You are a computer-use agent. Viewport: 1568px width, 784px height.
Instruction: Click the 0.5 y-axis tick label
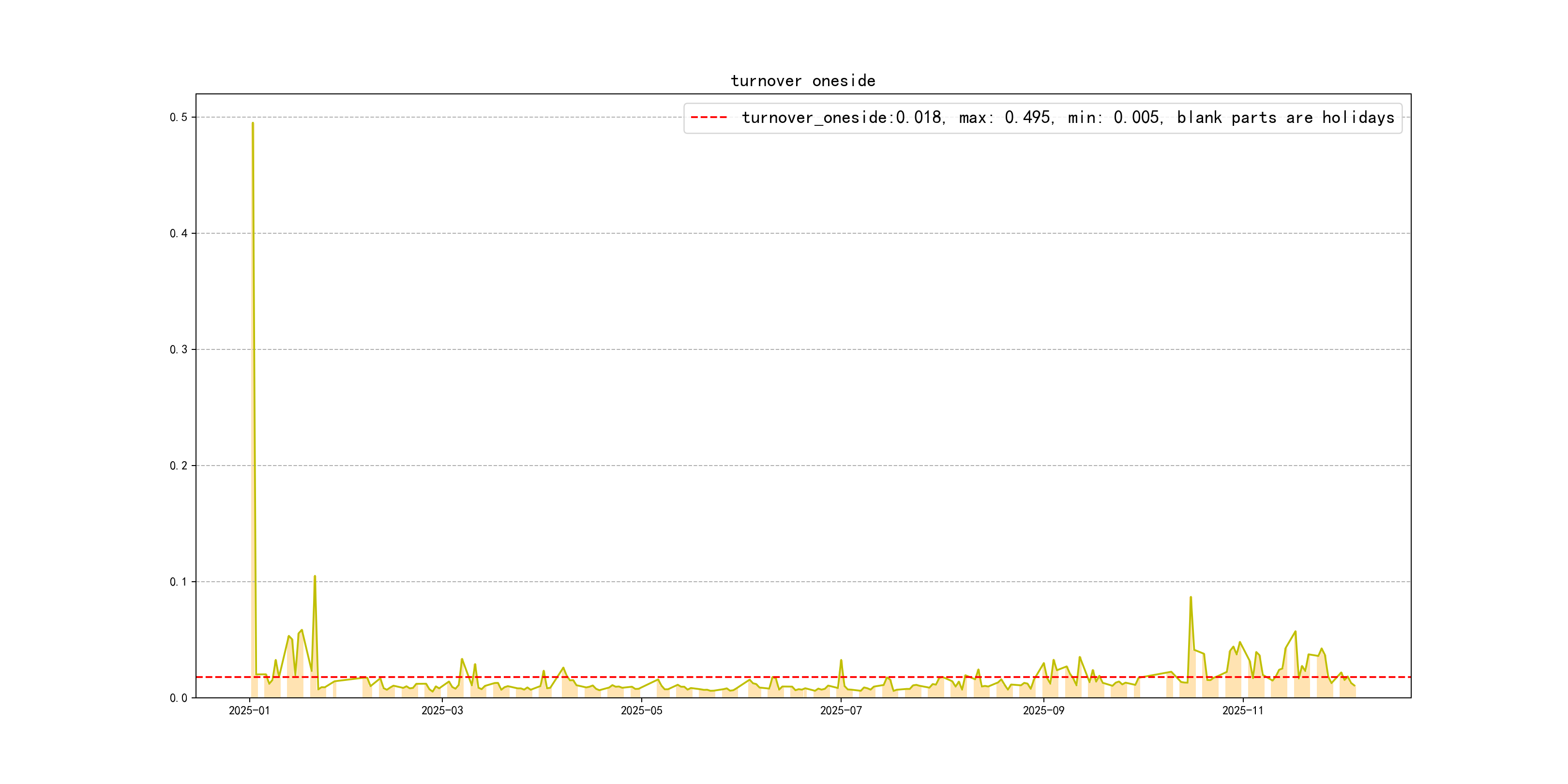point(179,117)
